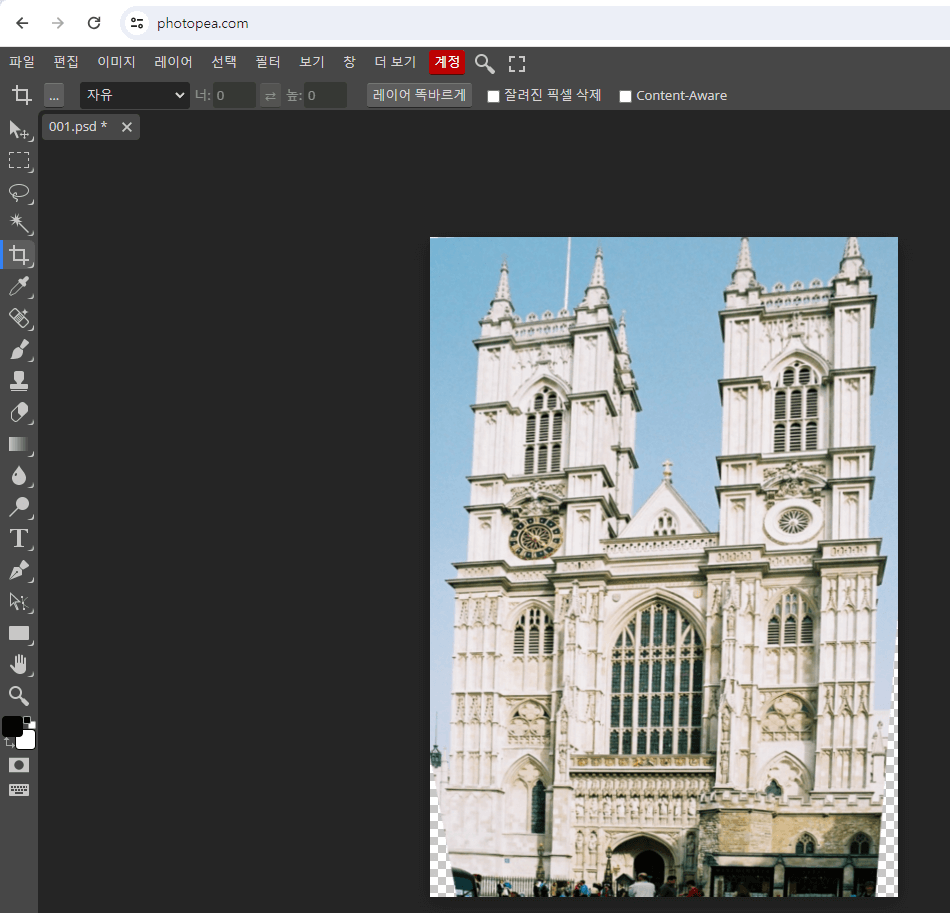Image resolution: width=950 pixels, height=913 pixels.
Task: Open the 파일 menu
Action: coord(22,62)
